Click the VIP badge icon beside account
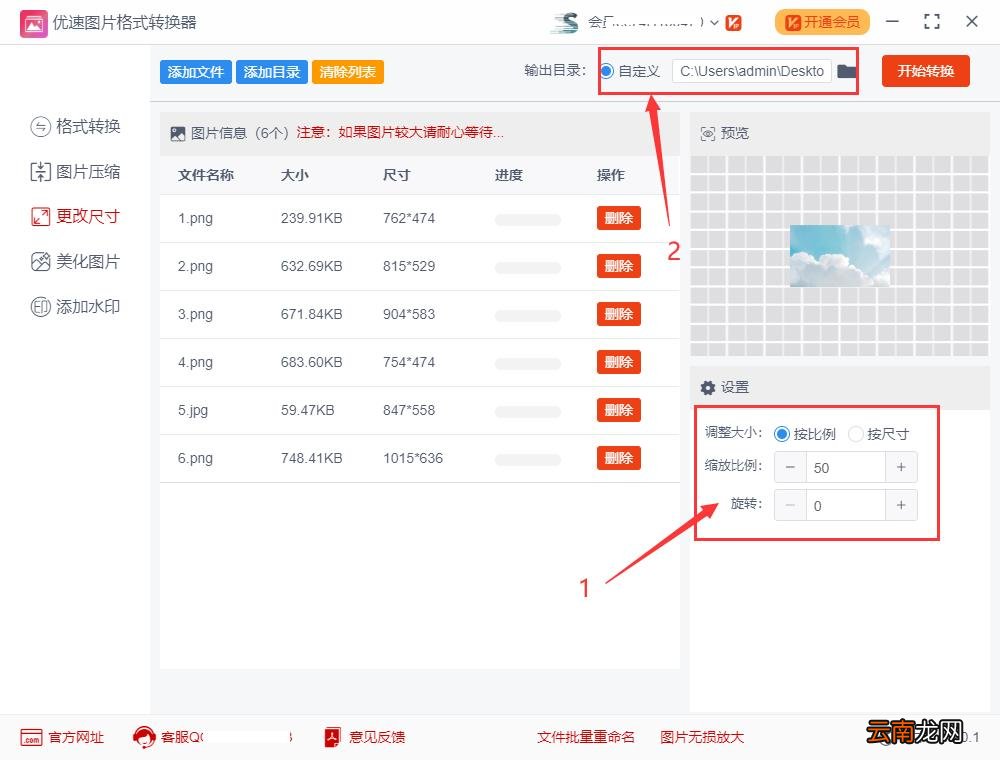This screenshot has width=1000, height=760. pyautogui.click(x=733, y=23)
